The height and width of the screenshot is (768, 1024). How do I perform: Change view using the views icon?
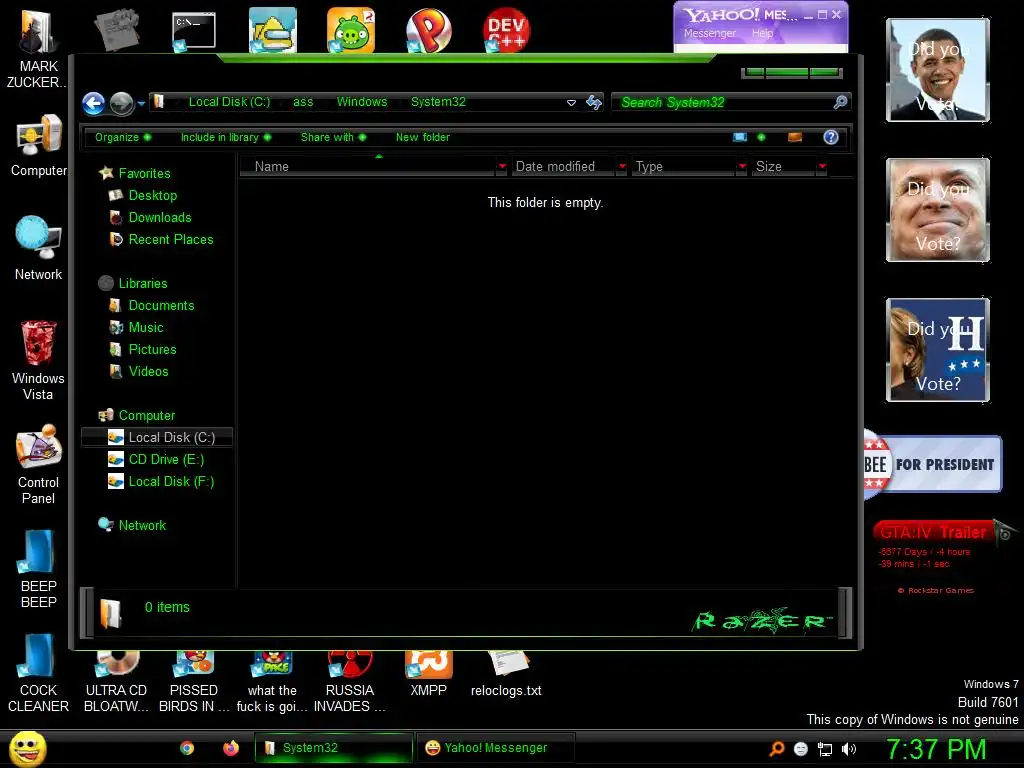pyautogui.click(x=740, y=137)
